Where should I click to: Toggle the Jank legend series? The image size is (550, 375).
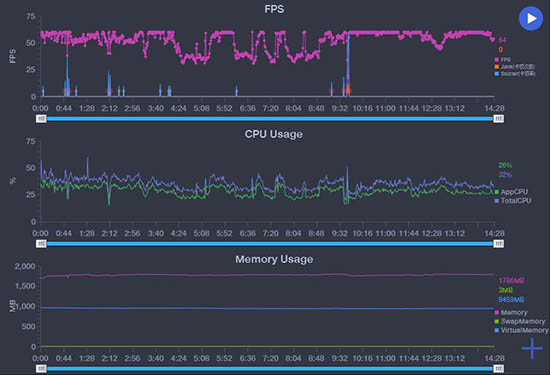click(x=515, y=67)
